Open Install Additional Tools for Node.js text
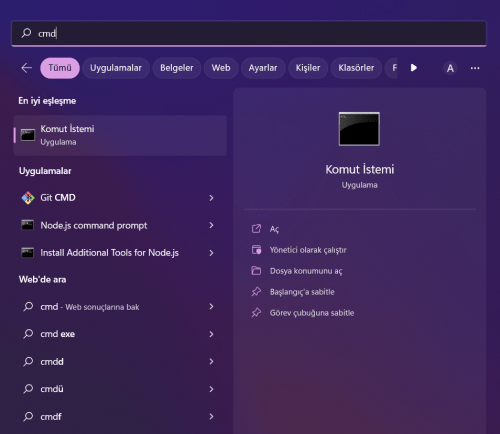 (x=110, y=253)
